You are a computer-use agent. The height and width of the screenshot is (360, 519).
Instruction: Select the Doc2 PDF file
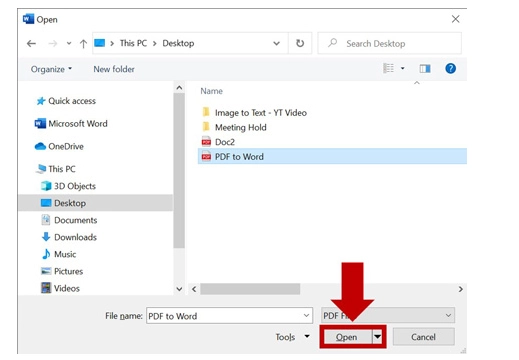218,142
